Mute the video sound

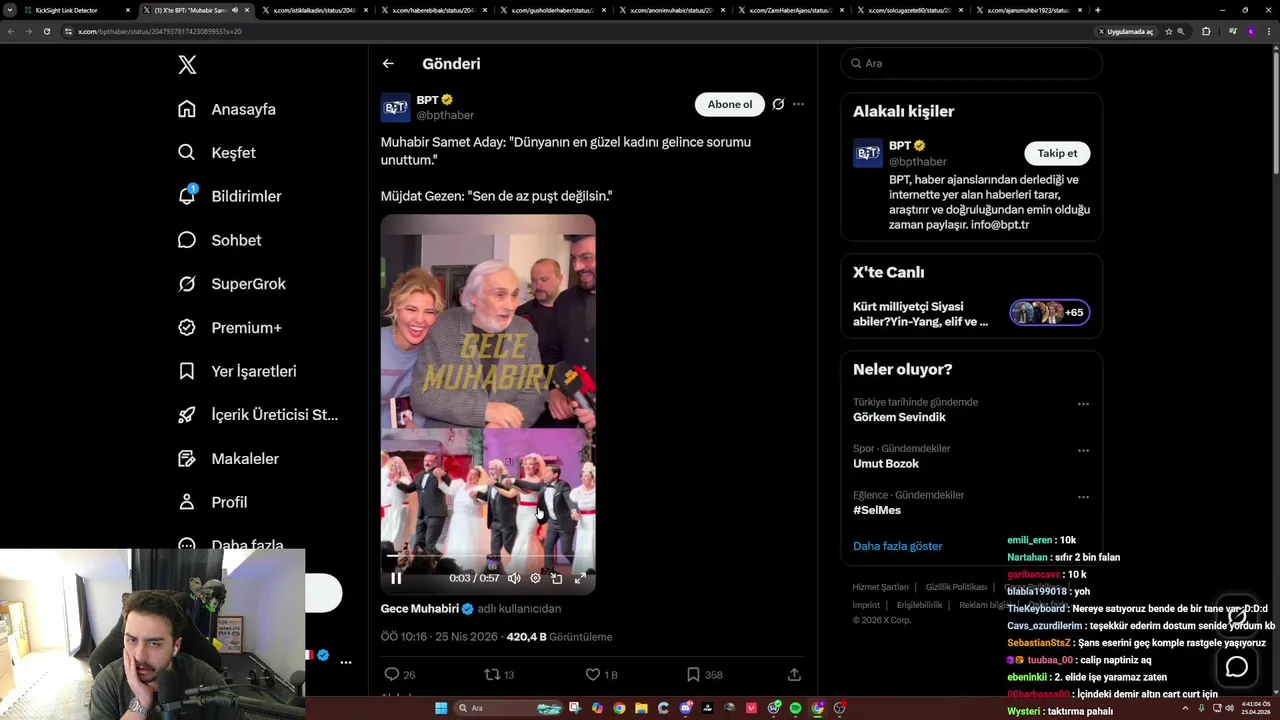(x=514, y=578)
